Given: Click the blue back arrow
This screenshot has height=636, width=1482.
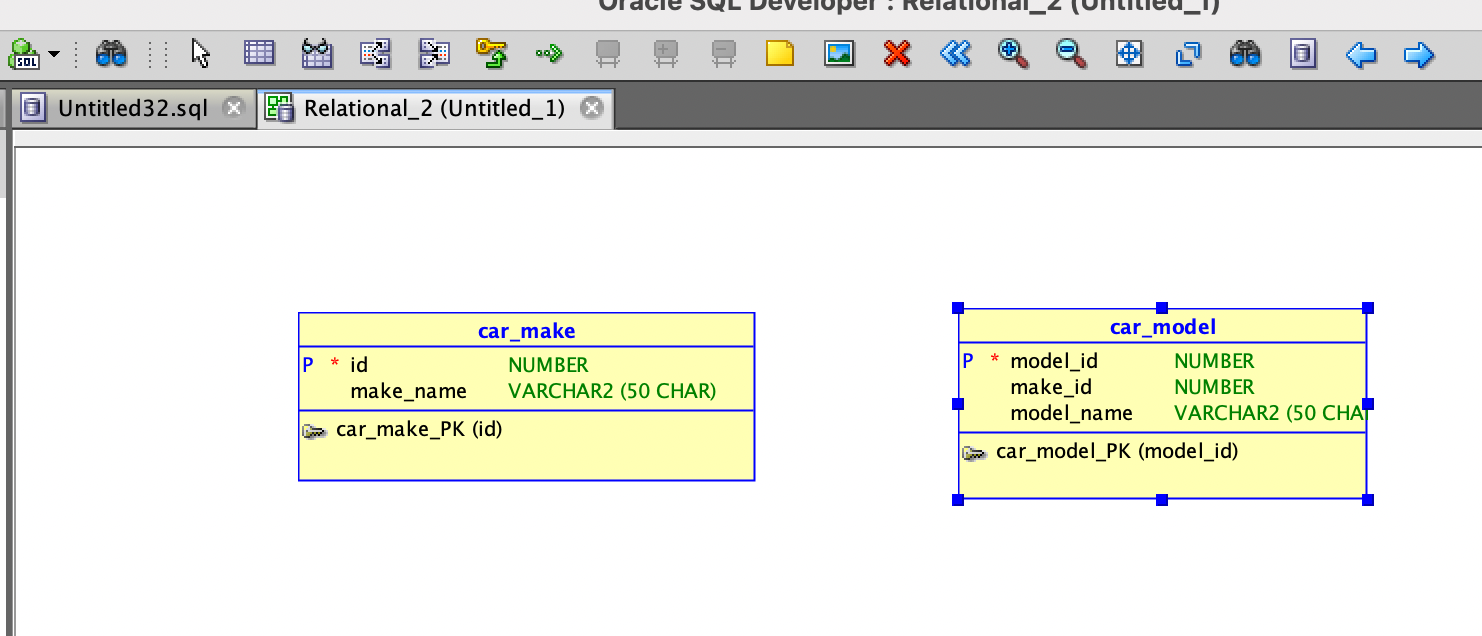Looking at the screenshot, I should 1360,54.
